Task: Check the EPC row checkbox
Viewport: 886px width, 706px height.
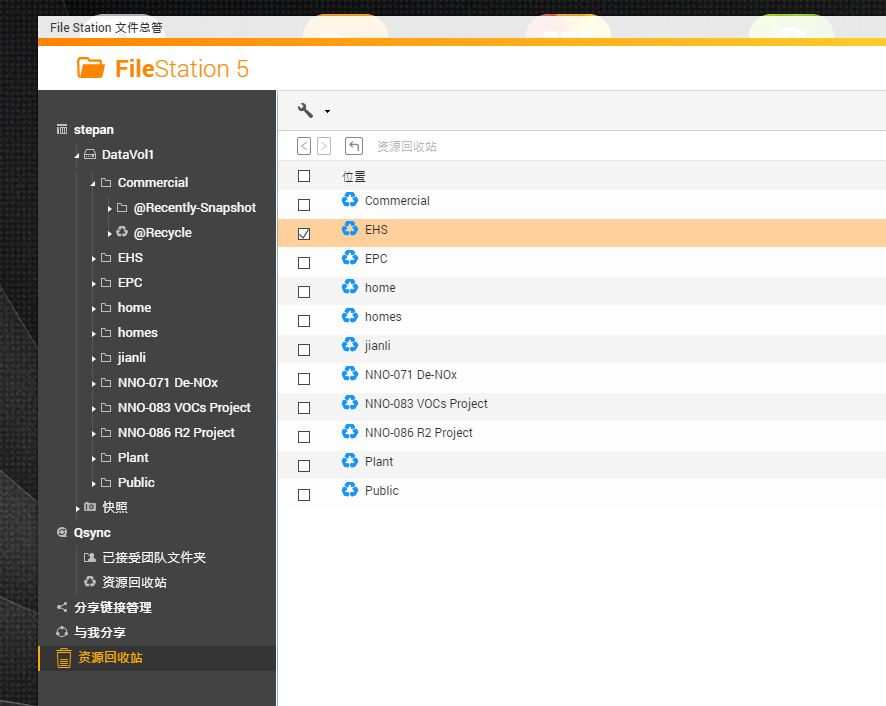Action: coord(304,263)
